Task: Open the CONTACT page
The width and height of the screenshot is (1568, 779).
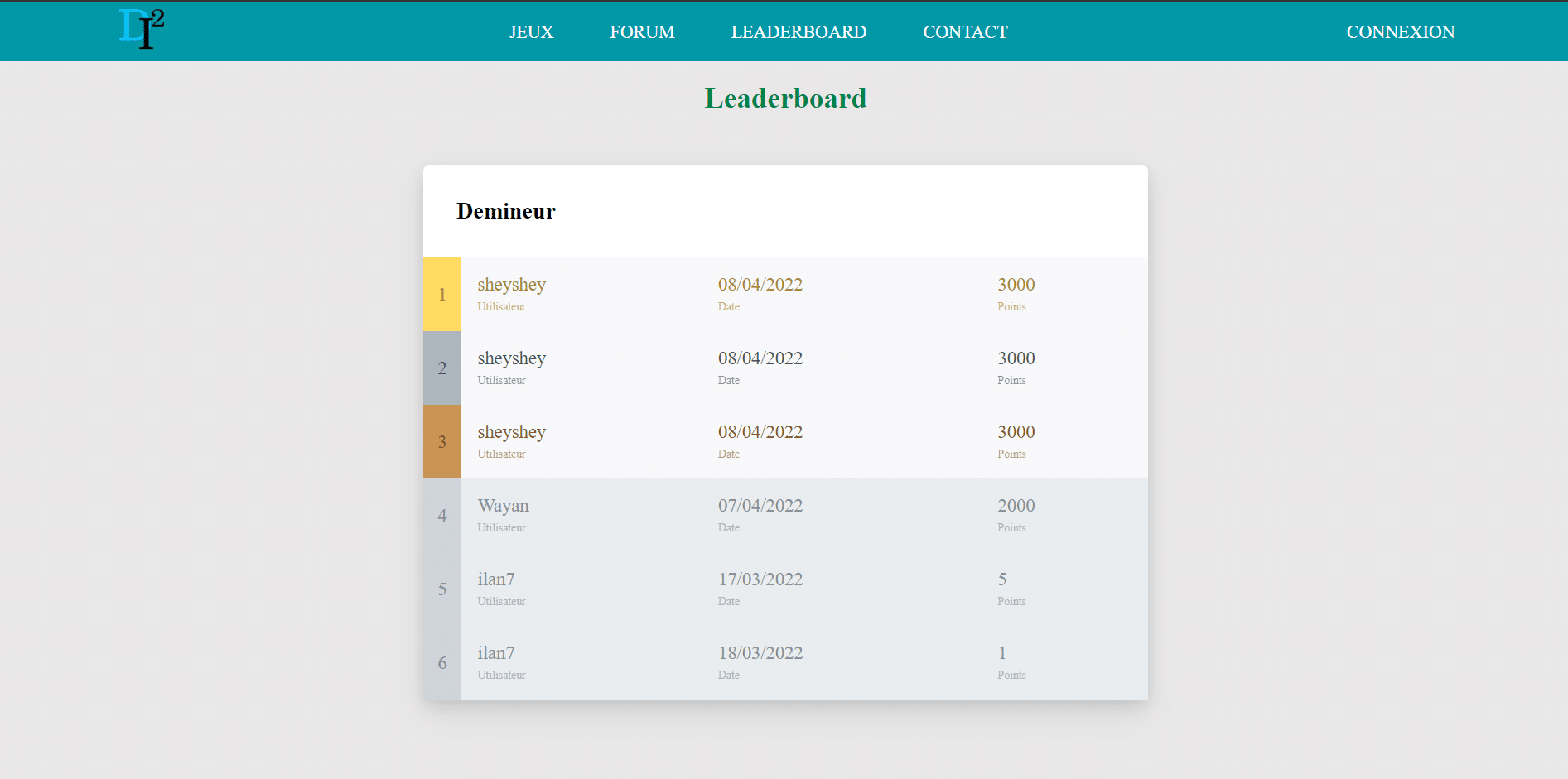Action: pyautogui.click(x=965, y=31)
